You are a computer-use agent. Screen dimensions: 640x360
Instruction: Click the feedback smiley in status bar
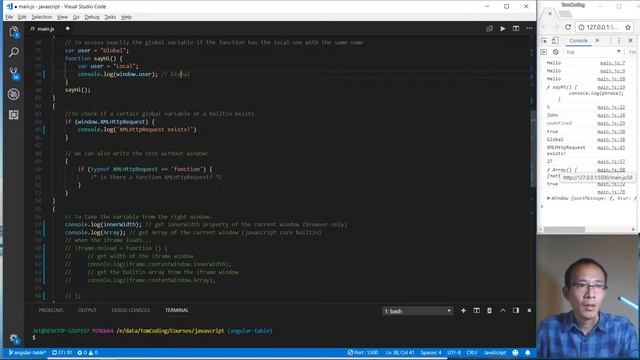(515, 353)
